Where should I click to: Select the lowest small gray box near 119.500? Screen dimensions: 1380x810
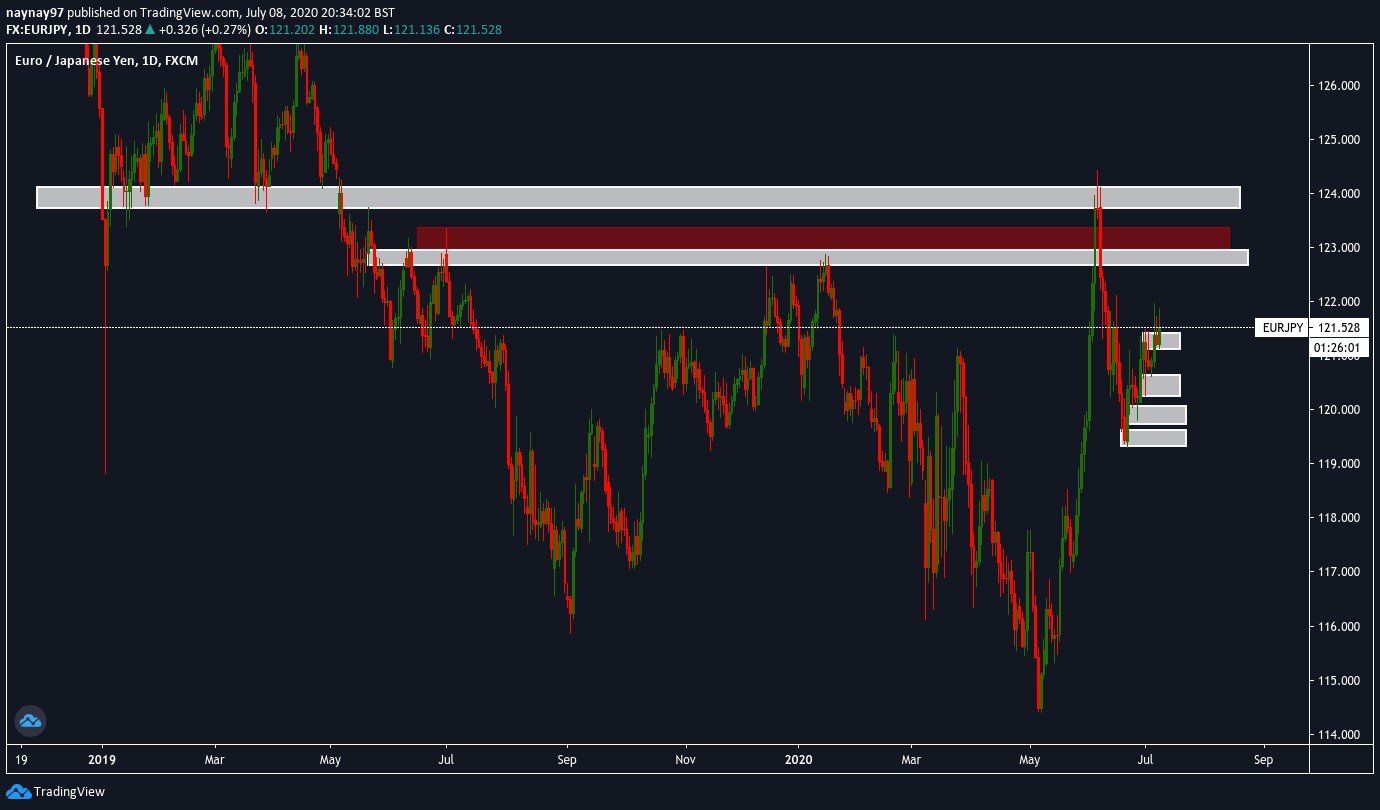[x=1153, y=437]
